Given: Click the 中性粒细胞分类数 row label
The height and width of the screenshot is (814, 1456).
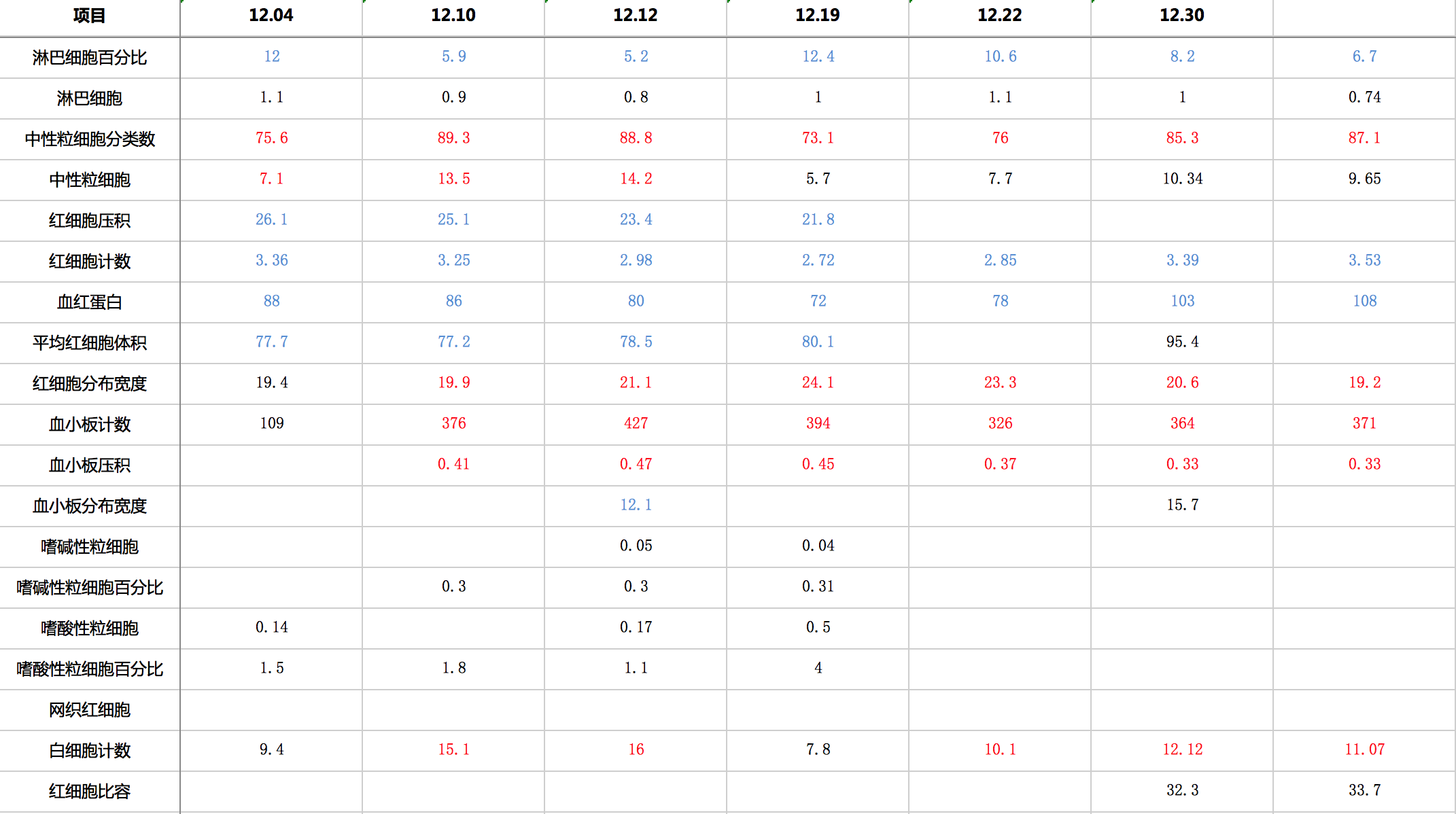Looking at the screenshot, I should coord(90,139).
